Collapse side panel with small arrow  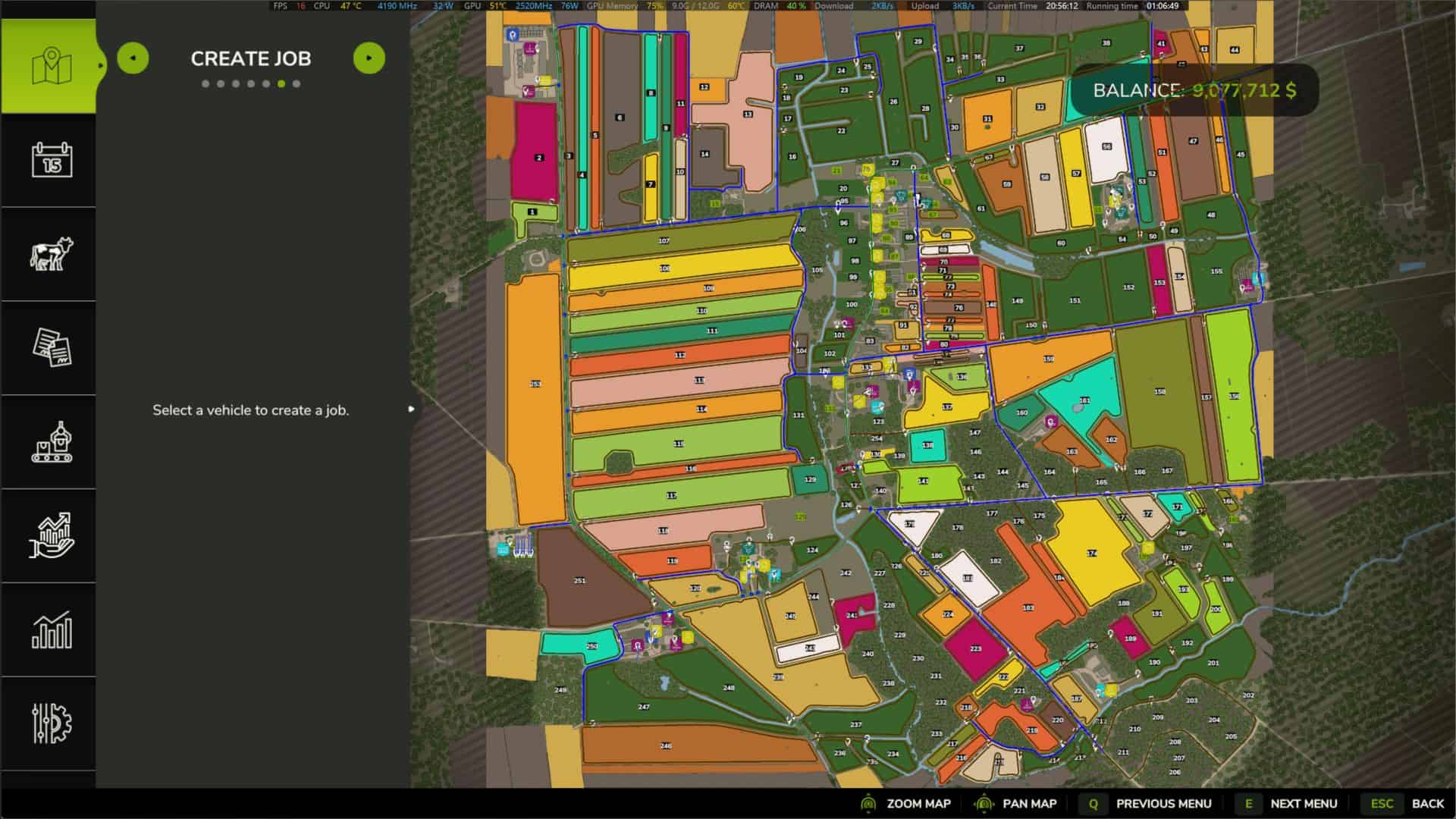411,409
